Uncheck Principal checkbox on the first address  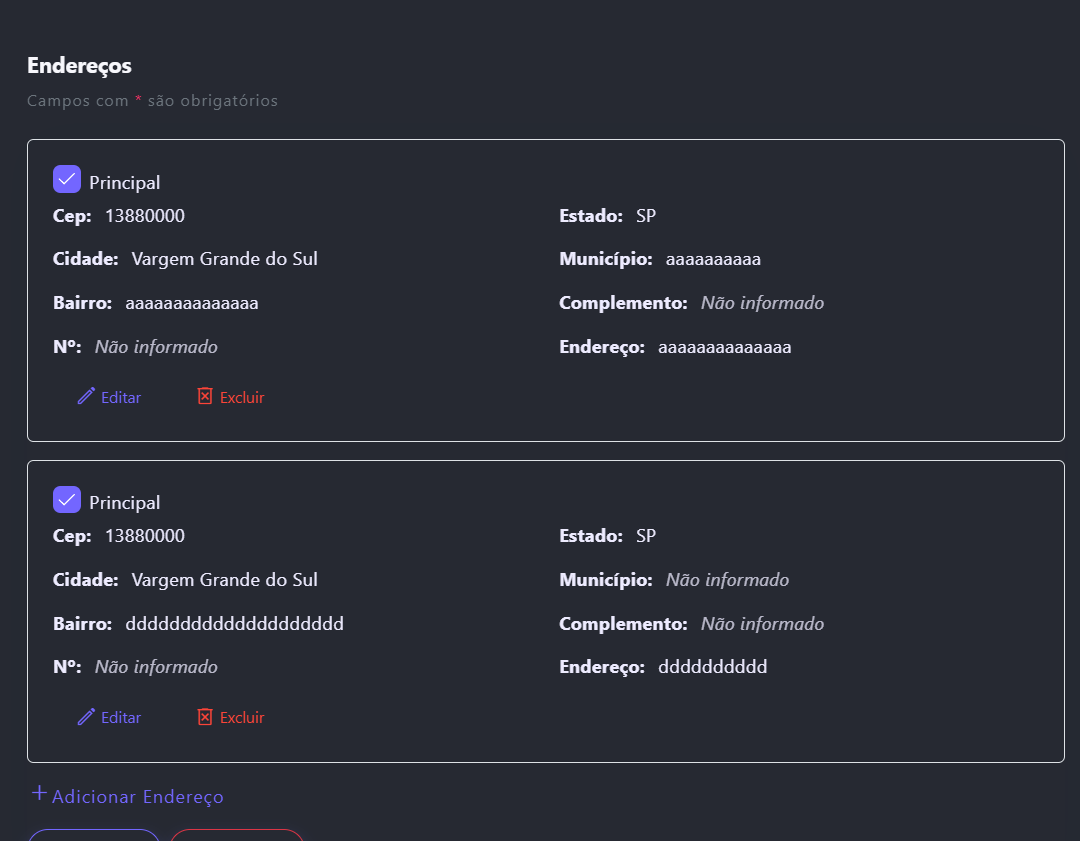click(x=67, y=180)
